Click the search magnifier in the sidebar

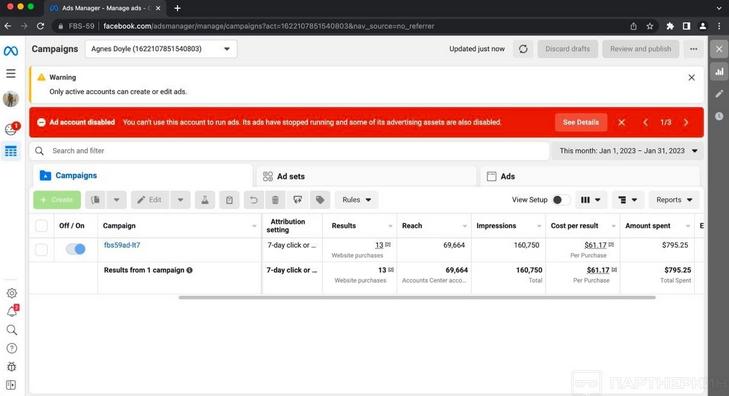coord(12,330)
